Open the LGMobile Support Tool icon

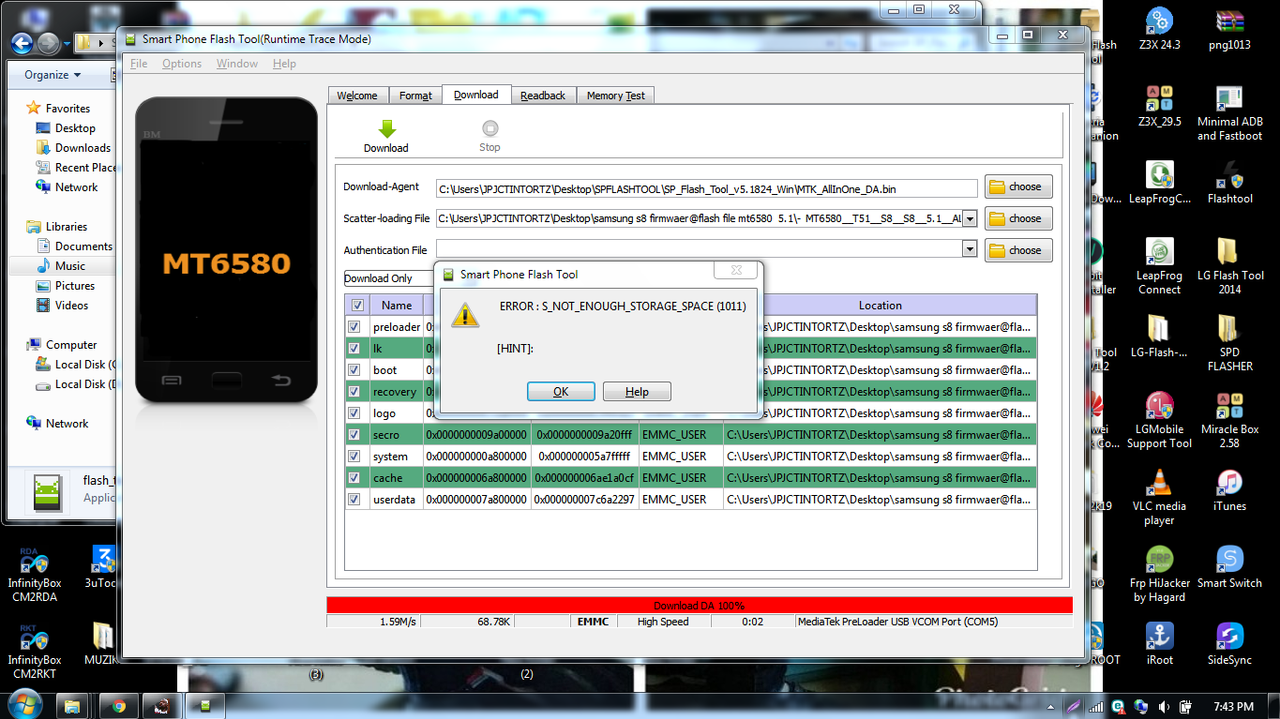coord(1159,406)
